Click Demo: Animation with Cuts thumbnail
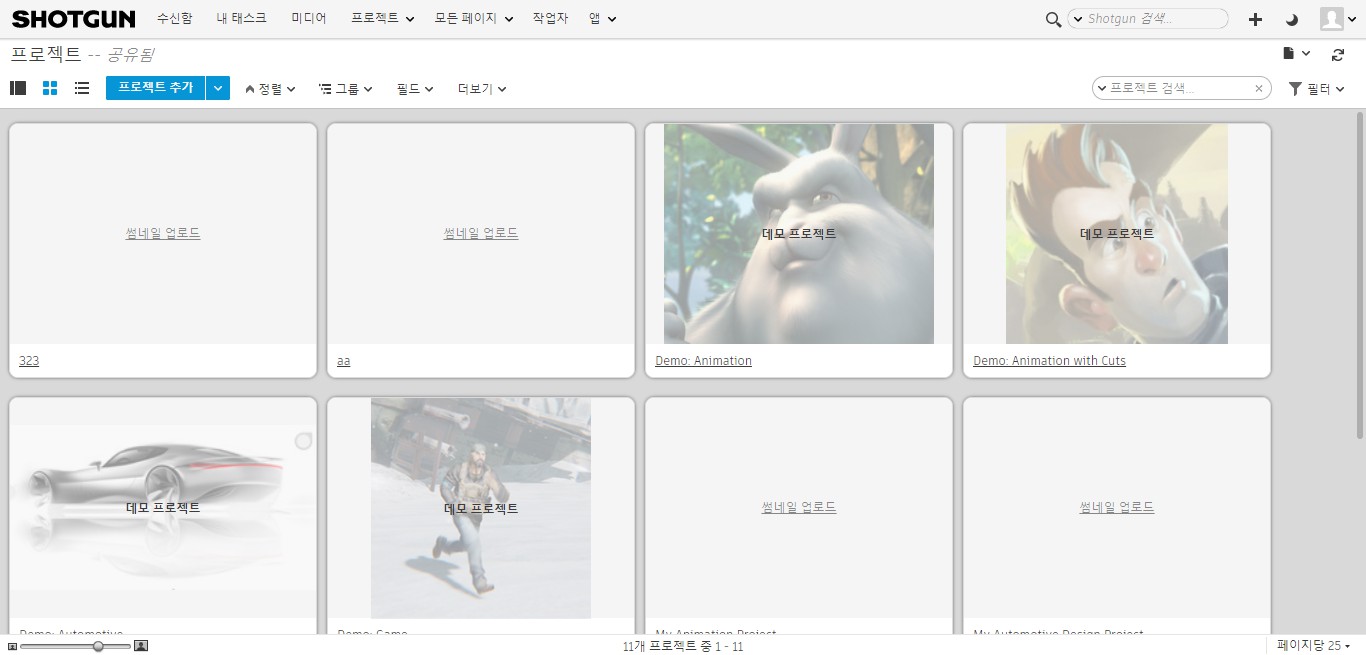Screen dimensions: 1366x655 pyautogui.click(x=1117, y=234)
